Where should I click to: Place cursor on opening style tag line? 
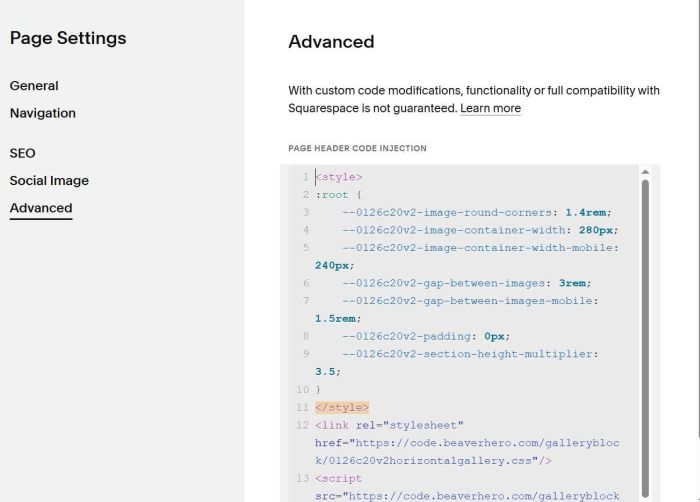click(339, 177)
